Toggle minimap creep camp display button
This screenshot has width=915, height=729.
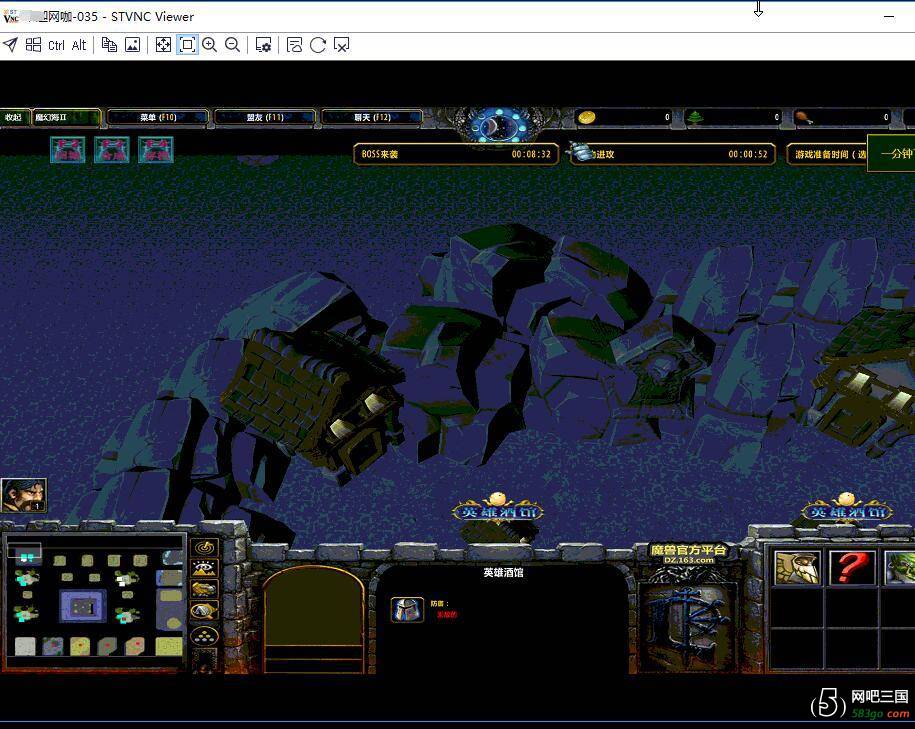pos(204,611)
